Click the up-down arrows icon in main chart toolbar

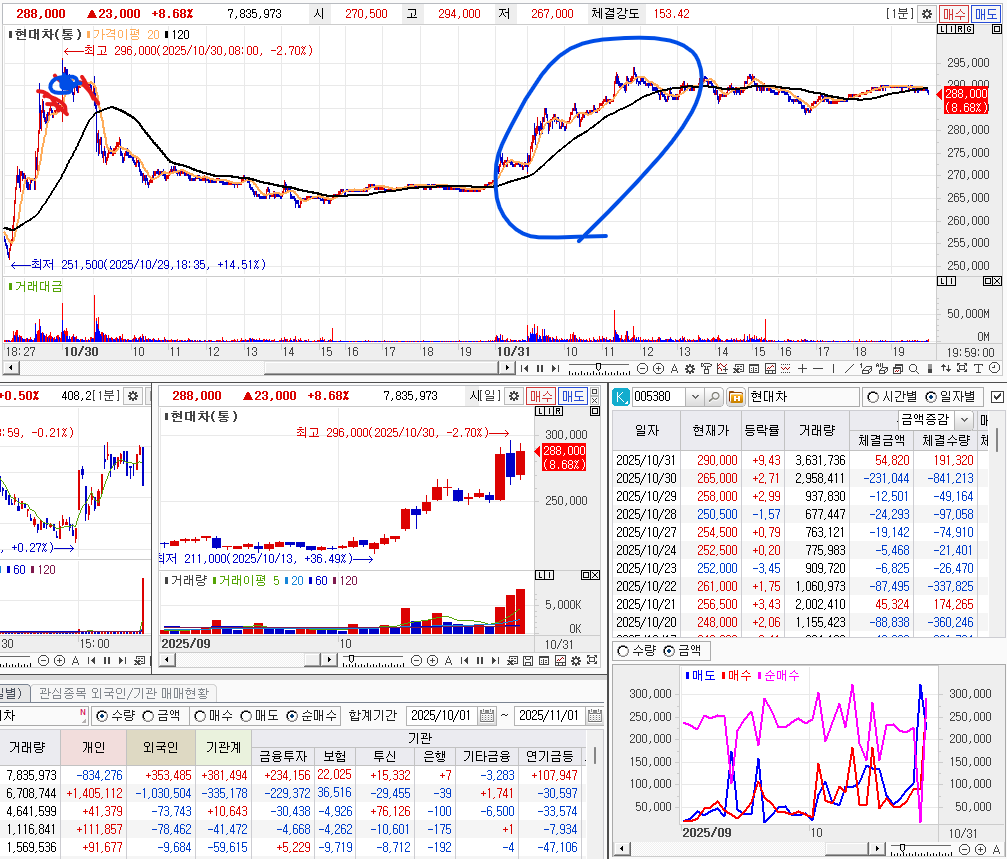[946, 369]
